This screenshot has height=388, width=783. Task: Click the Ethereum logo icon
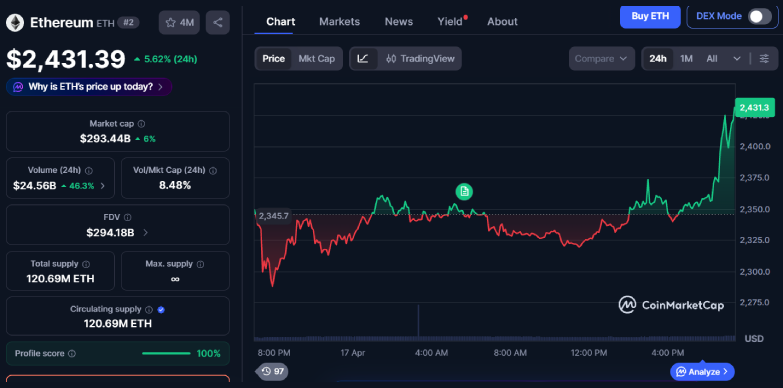15,22
